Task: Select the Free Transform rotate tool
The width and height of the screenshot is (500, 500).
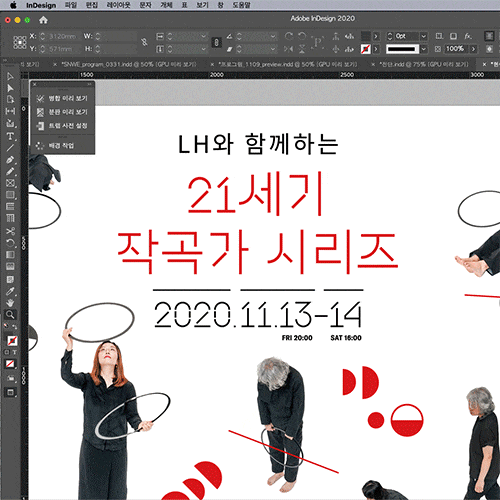Action: tap(10, 243)
